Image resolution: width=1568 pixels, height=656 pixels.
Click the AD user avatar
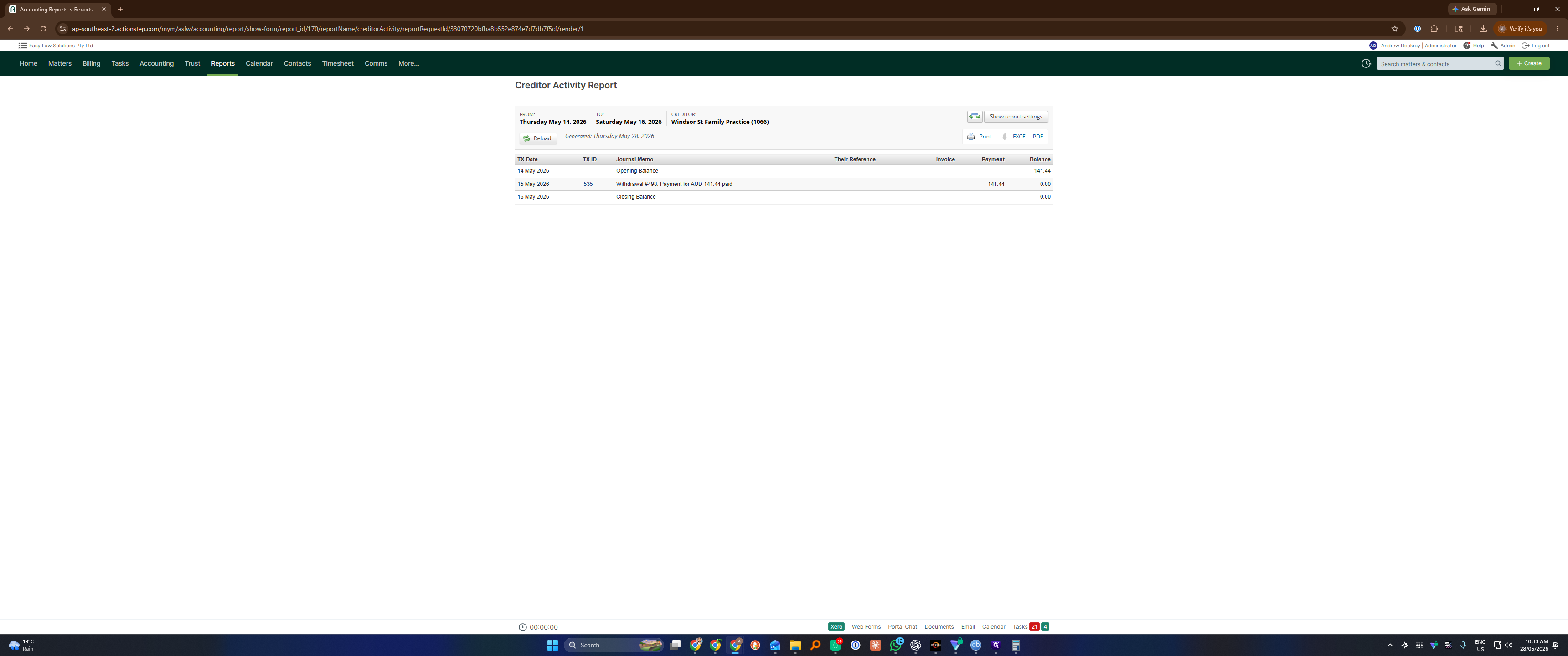[1373, 46]
